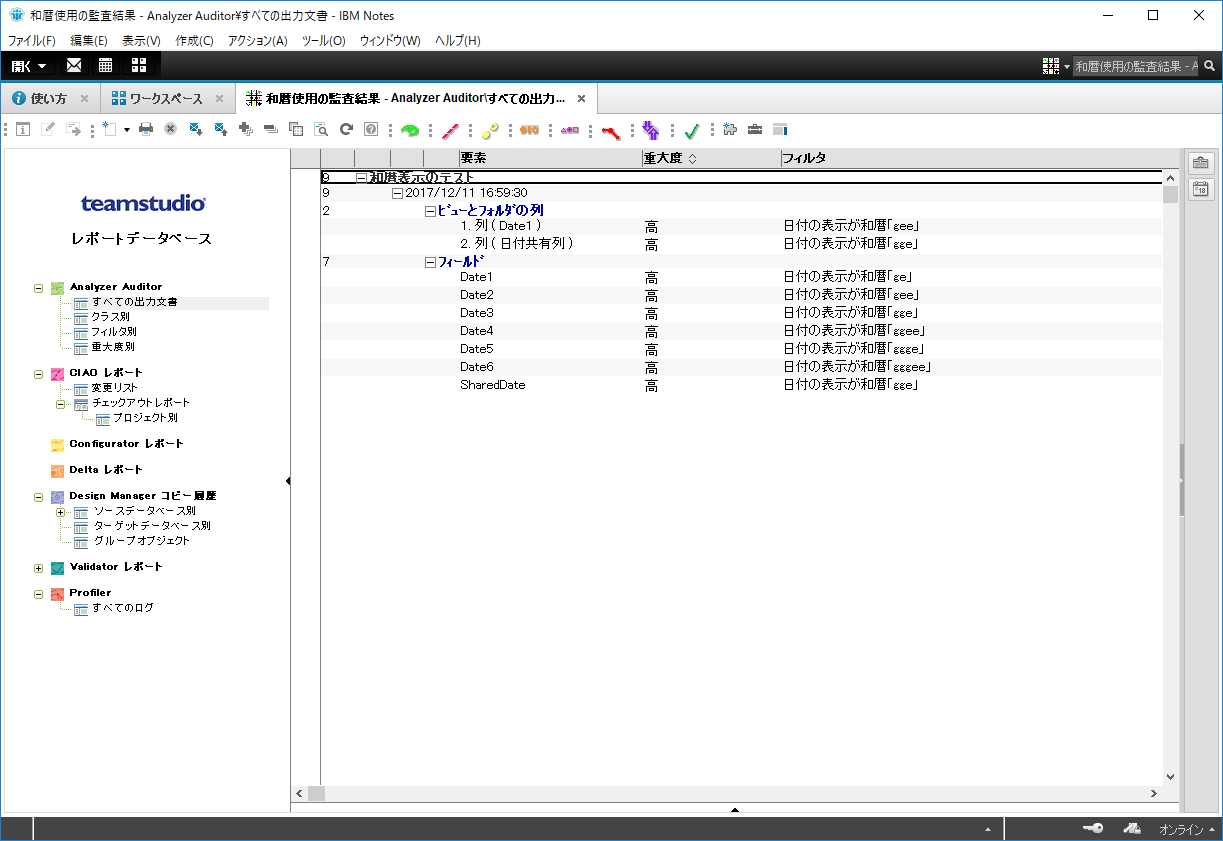Click the red wrench toolbar icon
1223x841 pixels.
pyautogui.click(x=610, y=130)
